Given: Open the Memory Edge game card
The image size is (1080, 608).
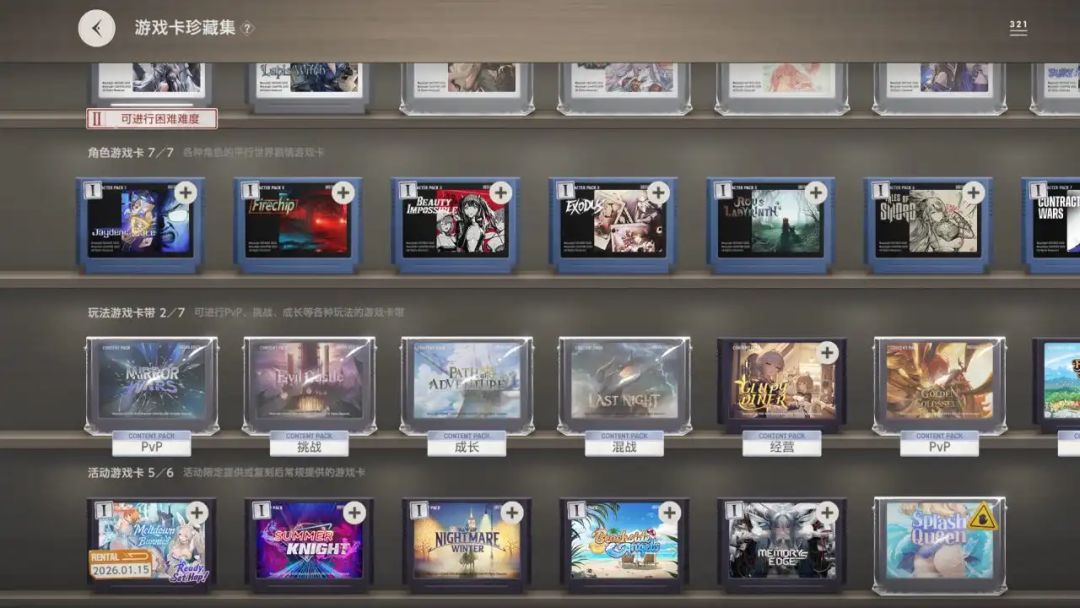Looking at the screenshot, I should (x=782, y=545).
